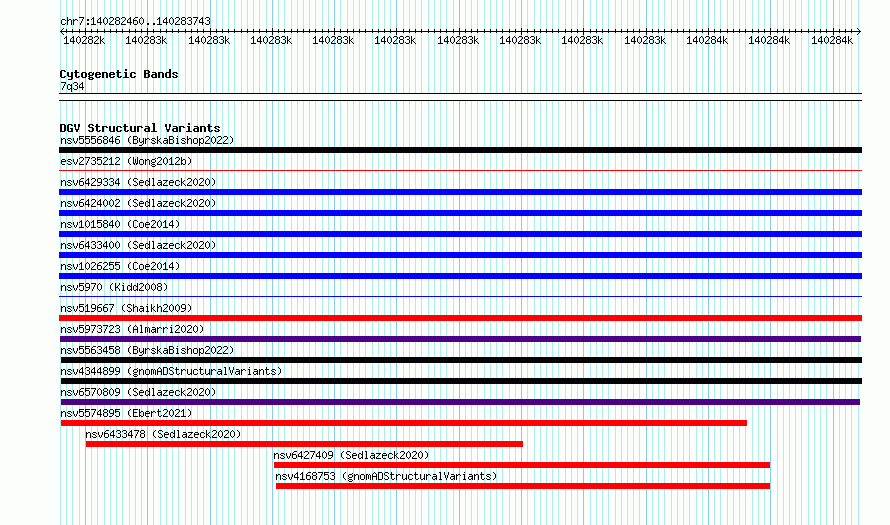Click the ruler's right arrow end
Image resolution: width=890 pixels, height=525 pixels.
click(x=859, y=31)
